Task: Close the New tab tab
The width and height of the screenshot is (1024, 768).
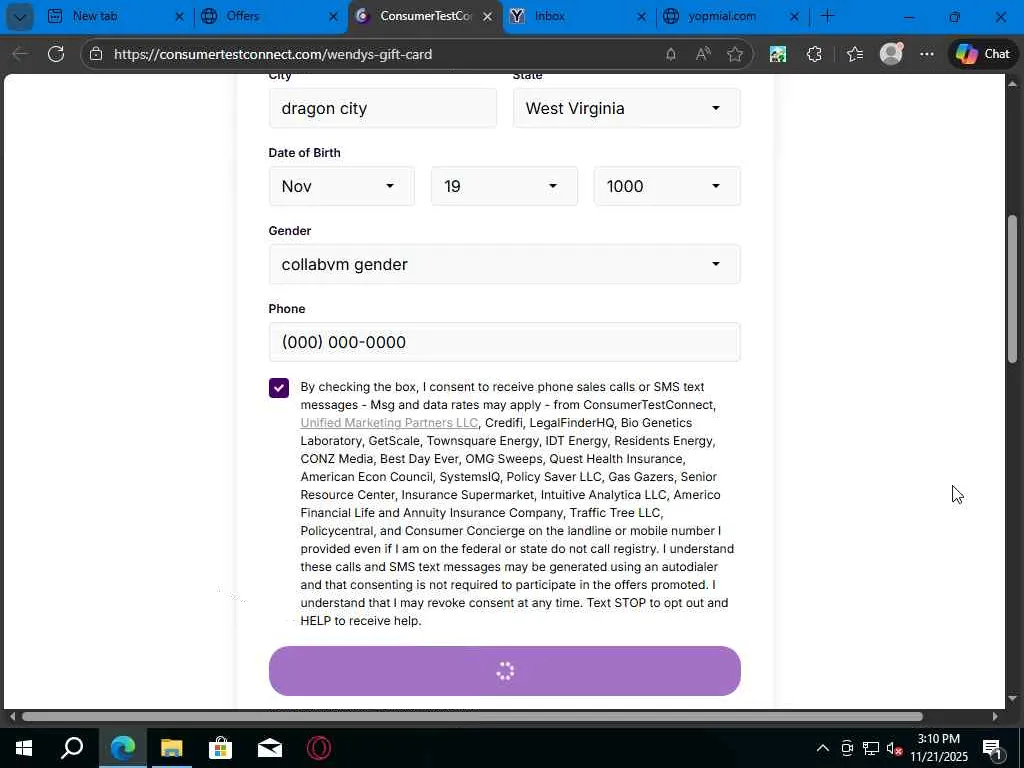Action: pos(179,16)
